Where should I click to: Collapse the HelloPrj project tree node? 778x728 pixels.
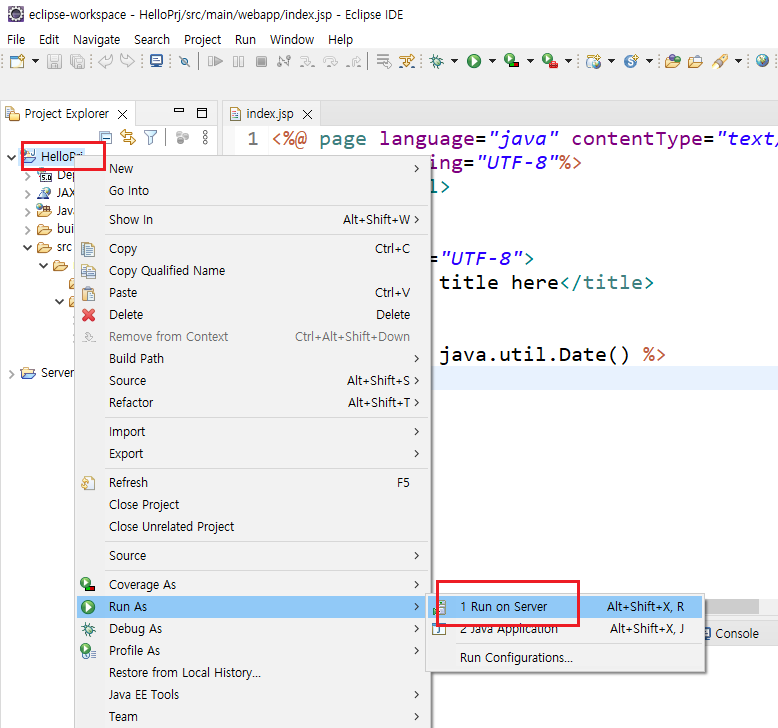(11, 157)
